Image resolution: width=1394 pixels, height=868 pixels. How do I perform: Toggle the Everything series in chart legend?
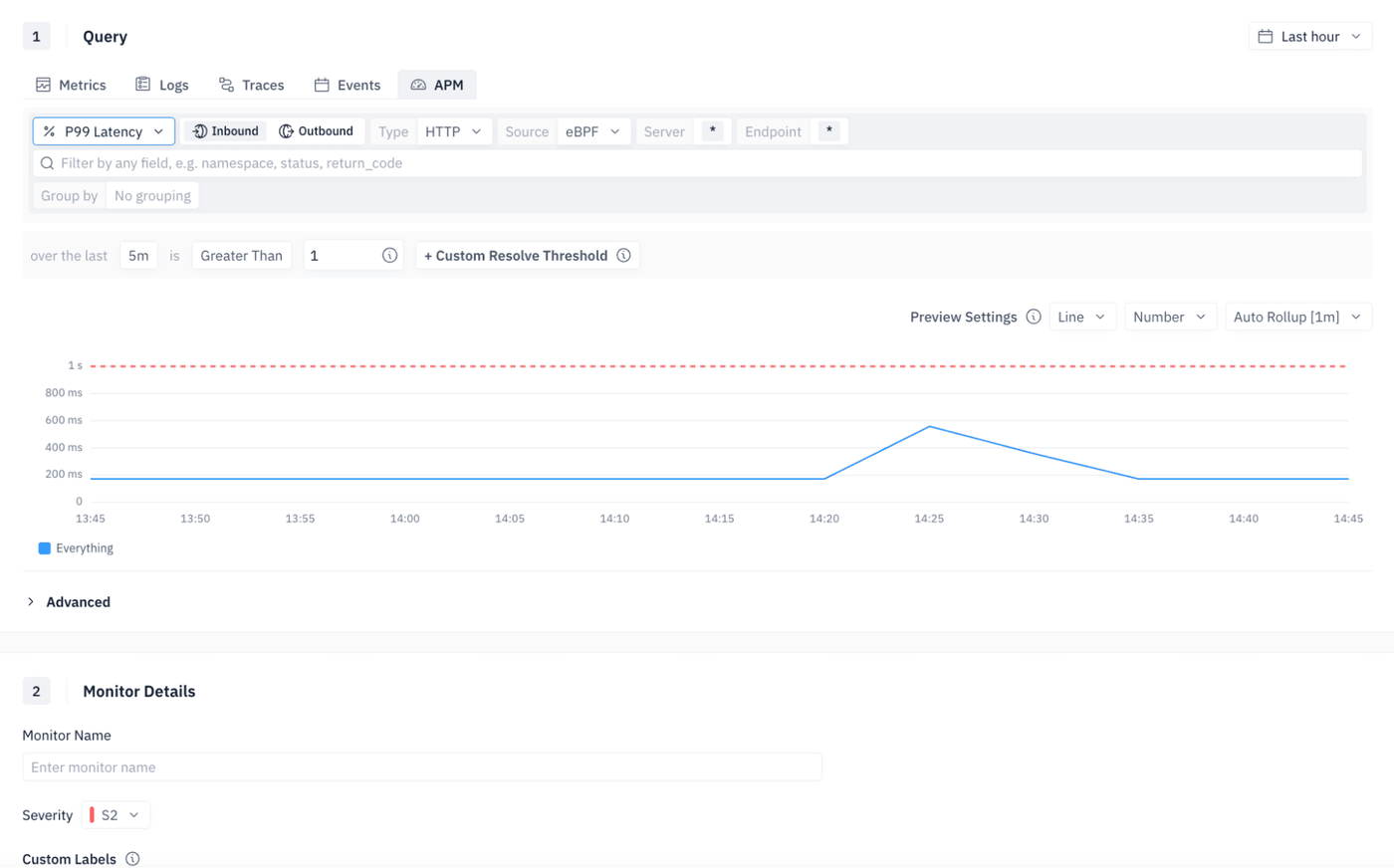(76, 548)
